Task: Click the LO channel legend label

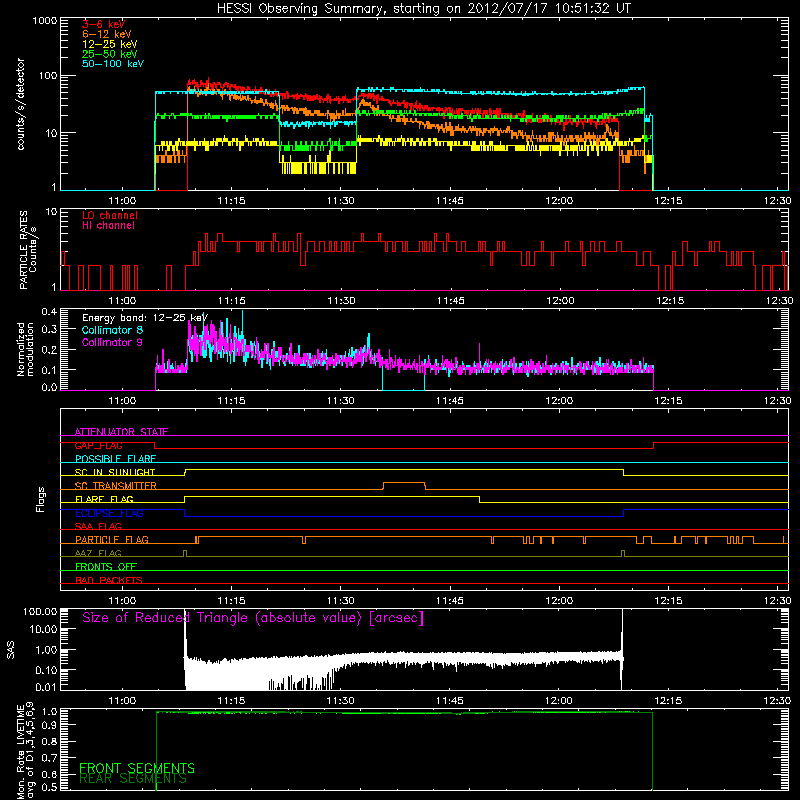Action: (x=110, y=215)
